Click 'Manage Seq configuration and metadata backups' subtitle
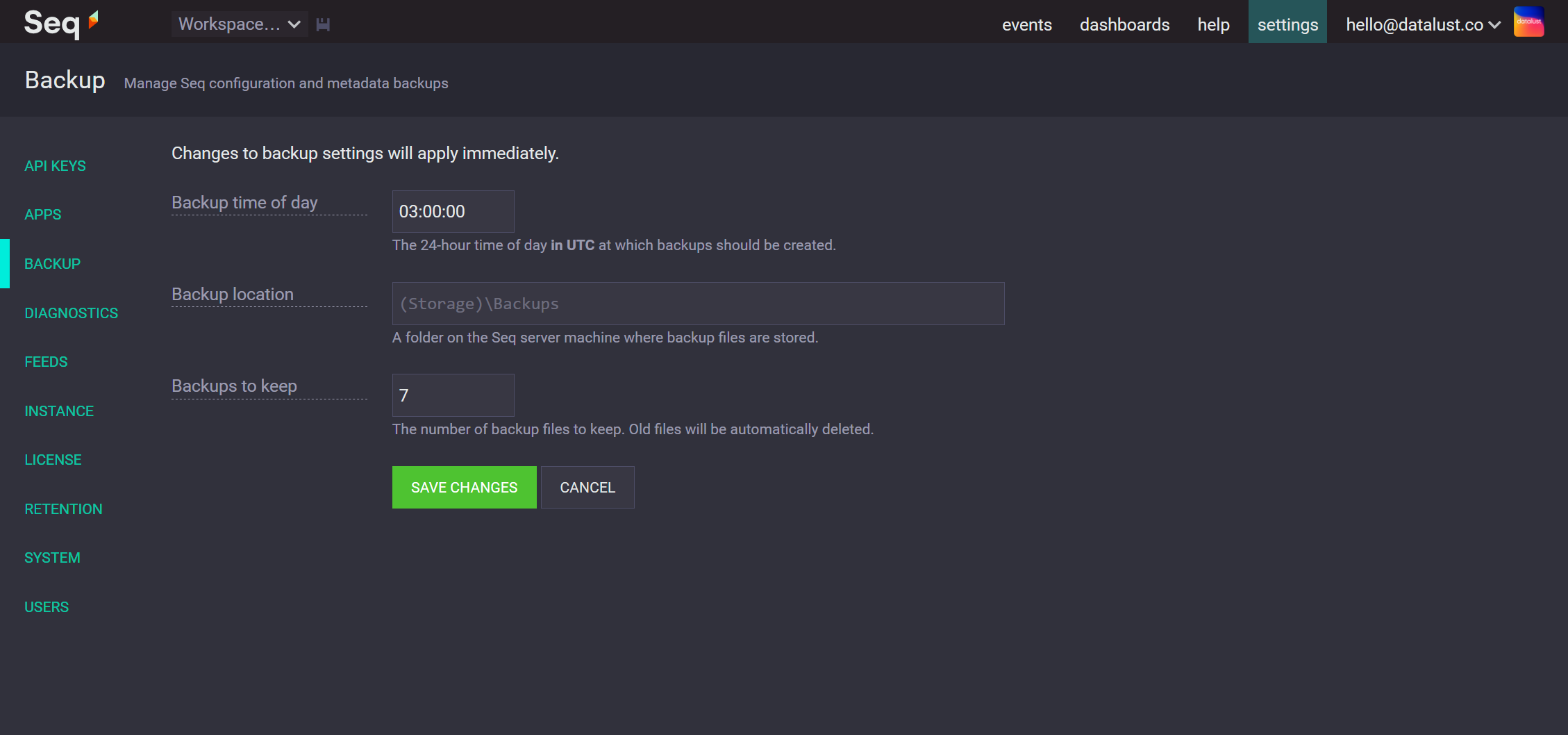 click(286, 83)
